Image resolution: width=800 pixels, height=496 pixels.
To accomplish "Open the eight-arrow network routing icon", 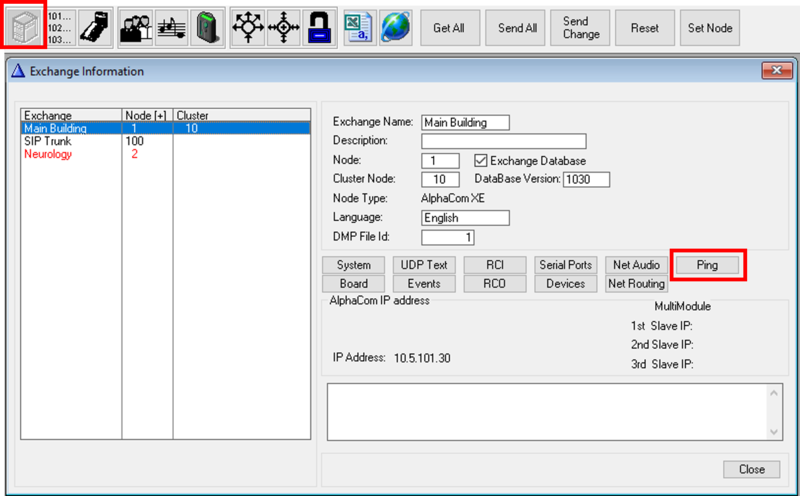I will 248,28.
